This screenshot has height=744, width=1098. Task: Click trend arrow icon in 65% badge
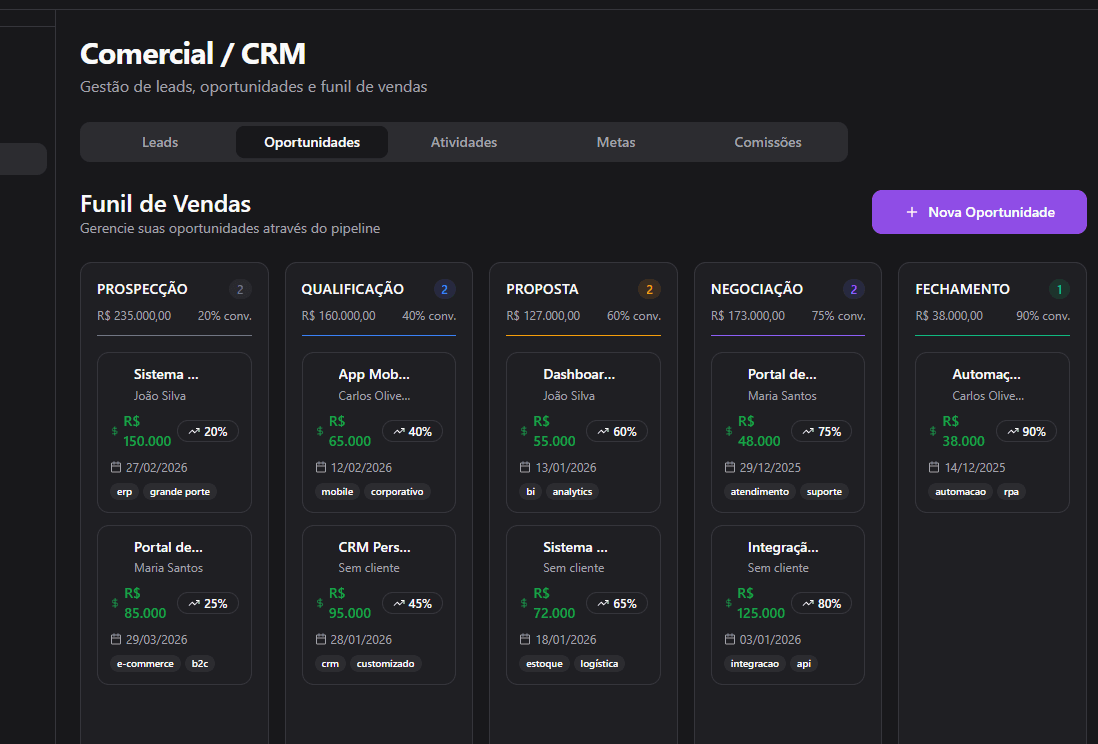click(x=603, y=603)
